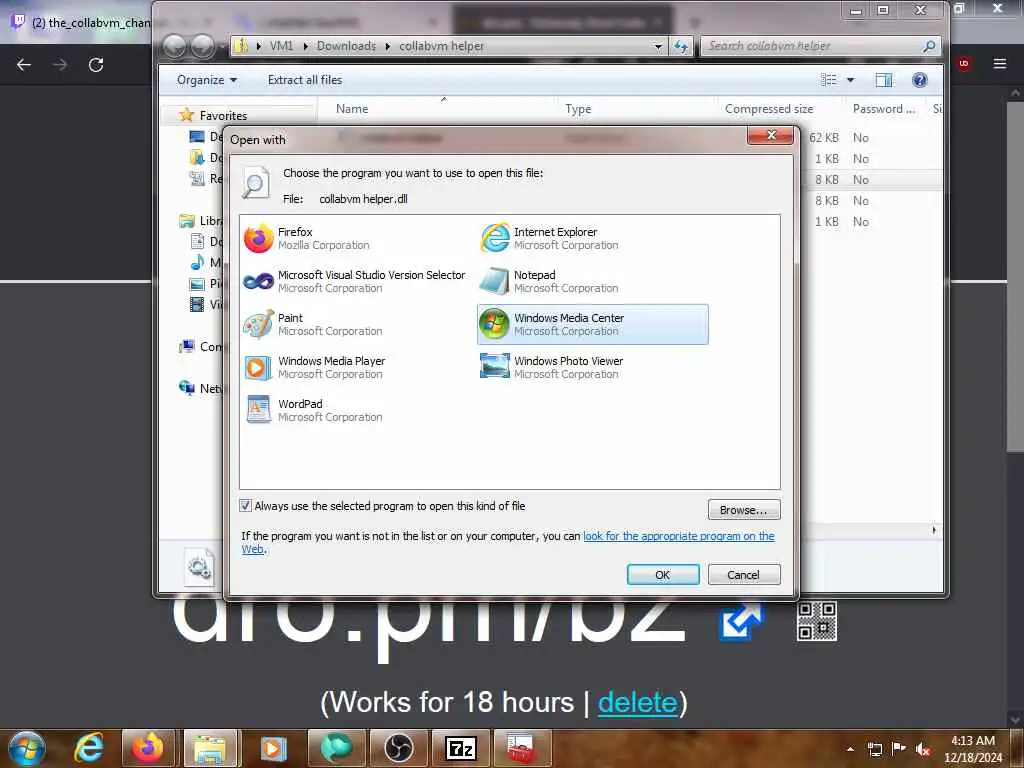Click the 8 KB size cell in highlighted row
Viewport: 1024px width, 768px height.
[827, 180]
